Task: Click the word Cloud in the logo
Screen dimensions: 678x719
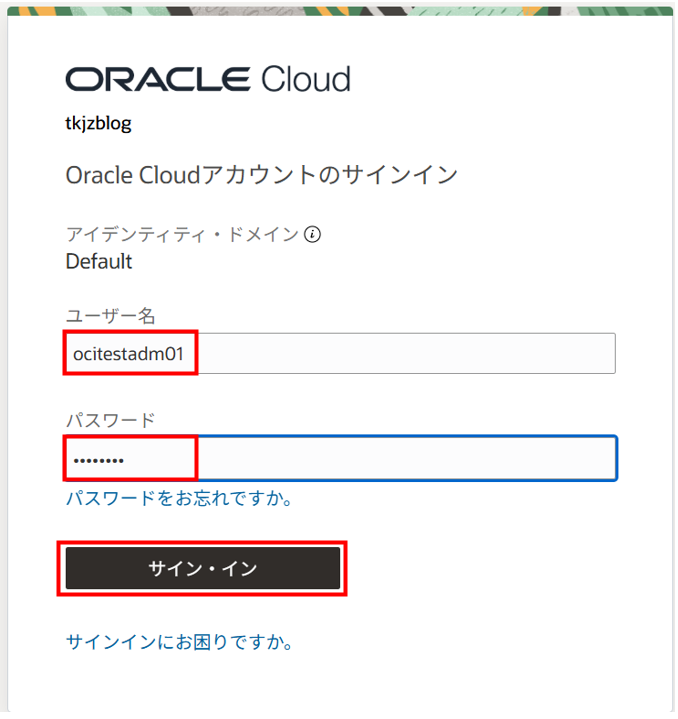Action: tap(306, 80)
